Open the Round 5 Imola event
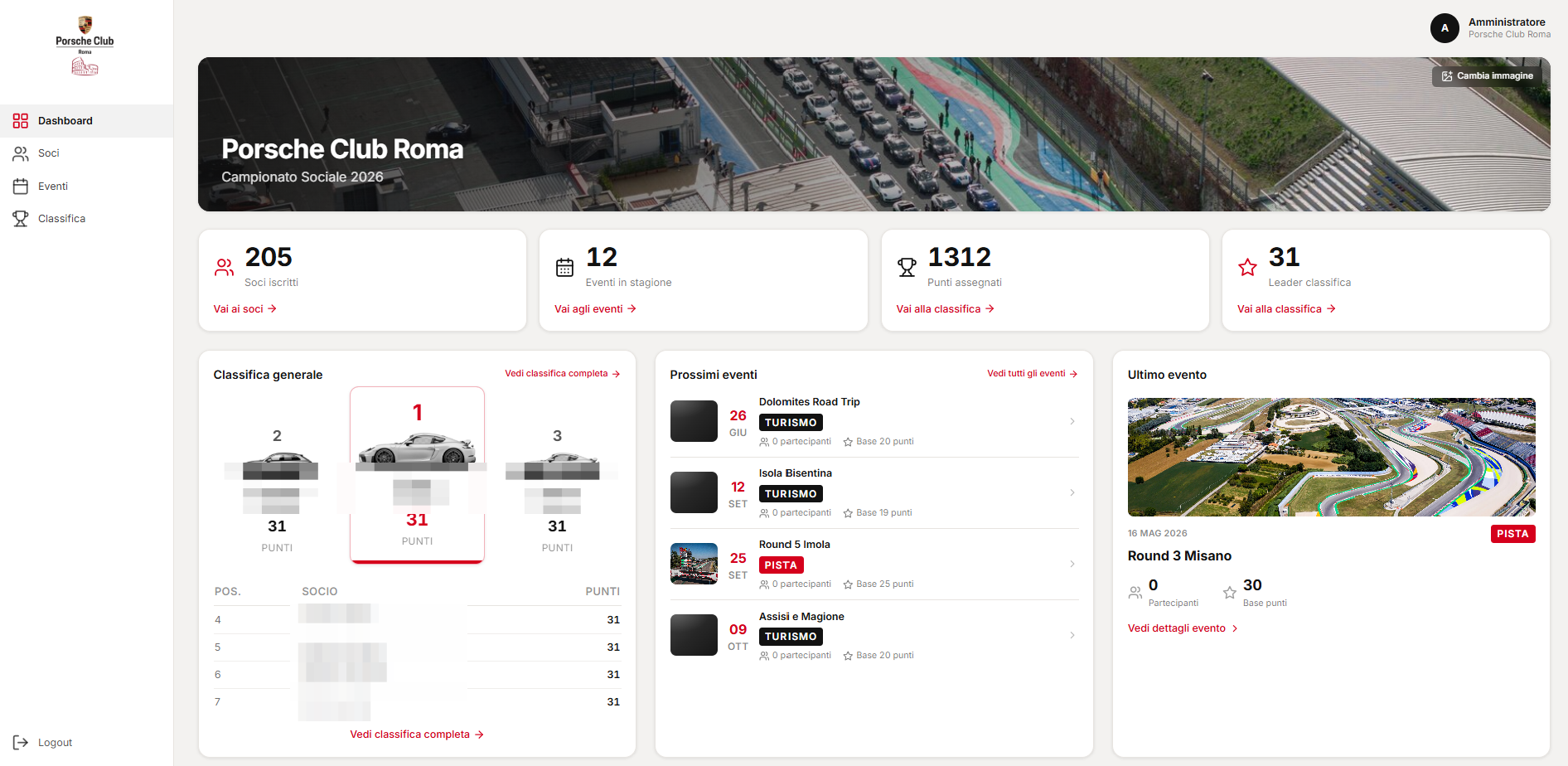This screenshot has height=766, width=1568. click(874, 564)
